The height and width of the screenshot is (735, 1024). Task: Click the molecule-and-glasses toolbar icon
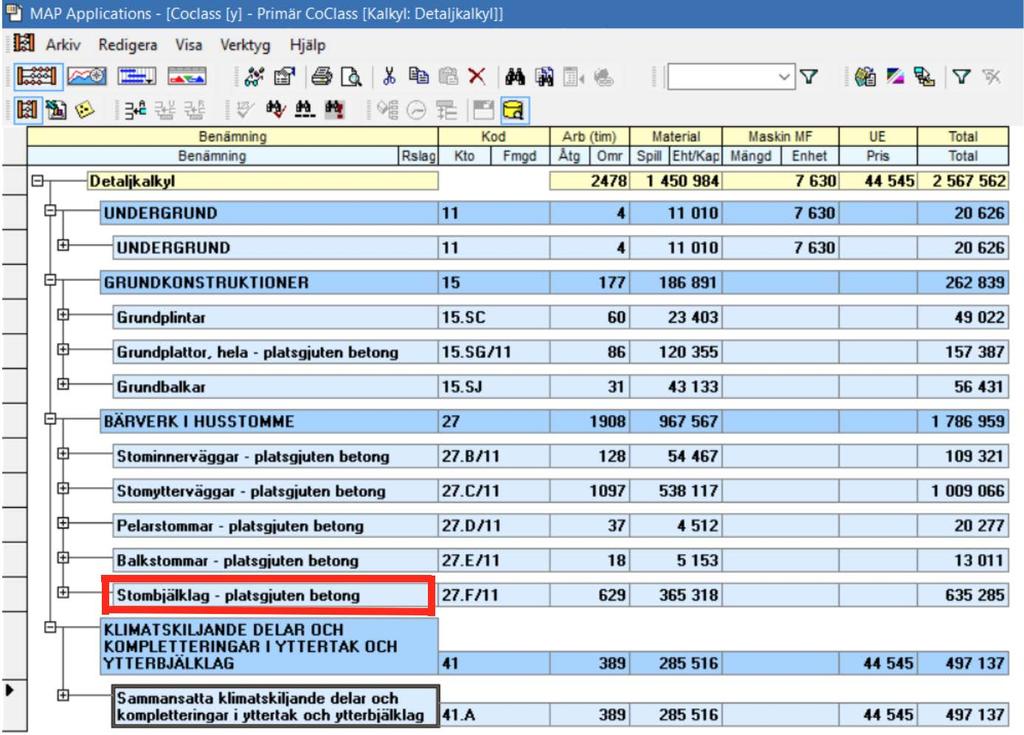point(254,76)
